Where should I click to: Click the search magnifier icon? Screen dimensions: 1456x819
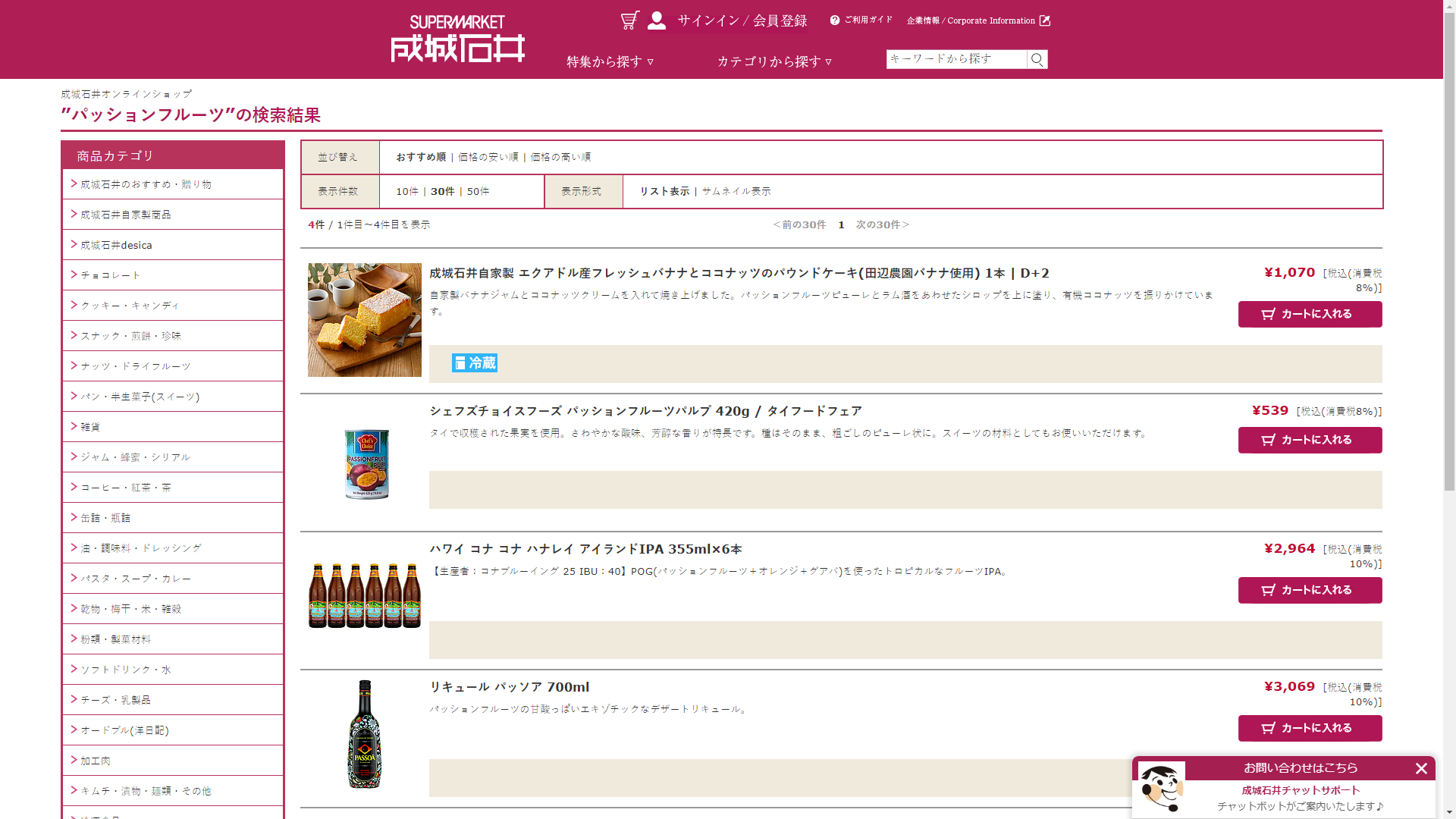(1037, 59)
